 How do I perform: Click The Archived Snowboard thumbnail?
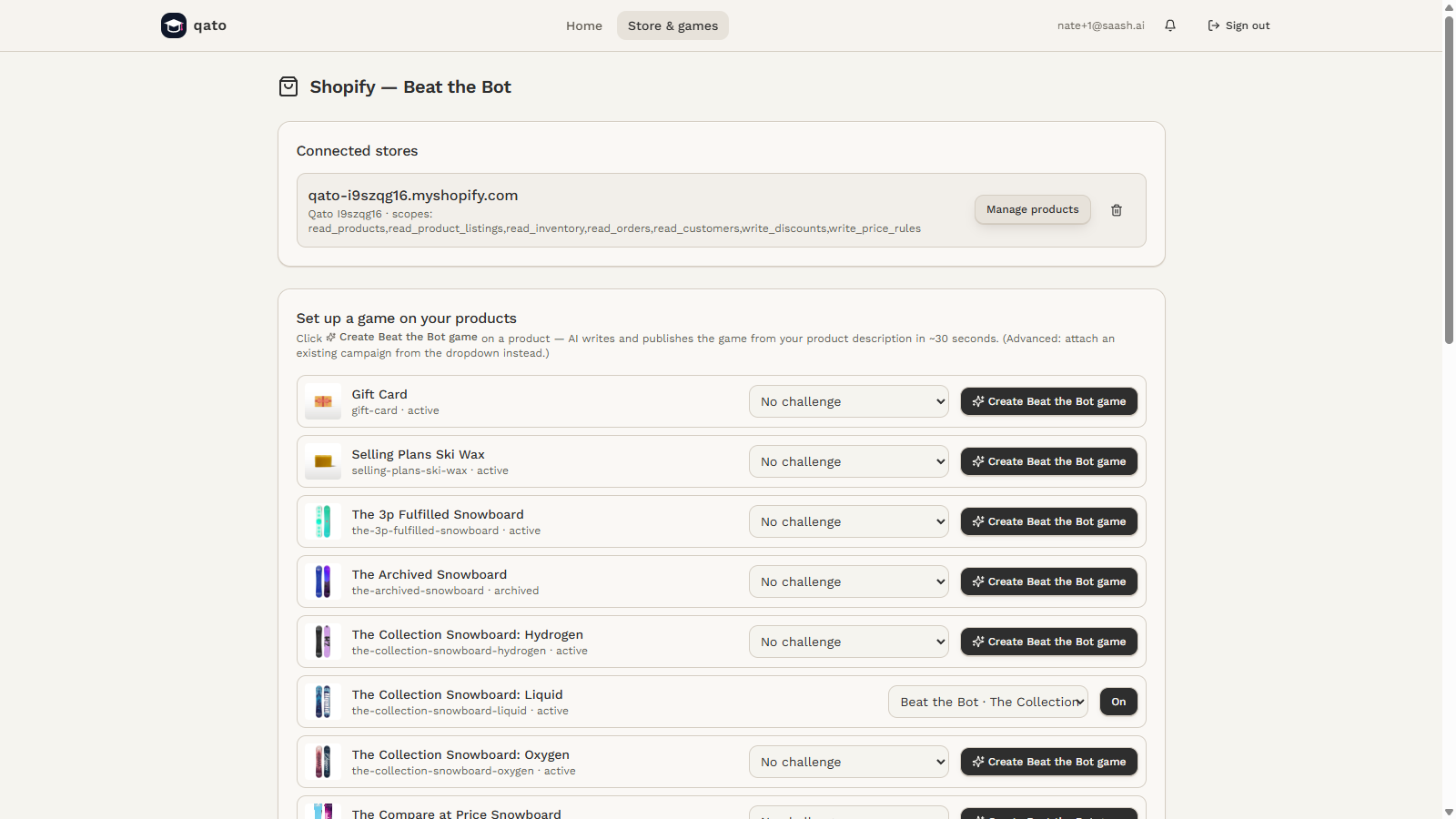323,581
